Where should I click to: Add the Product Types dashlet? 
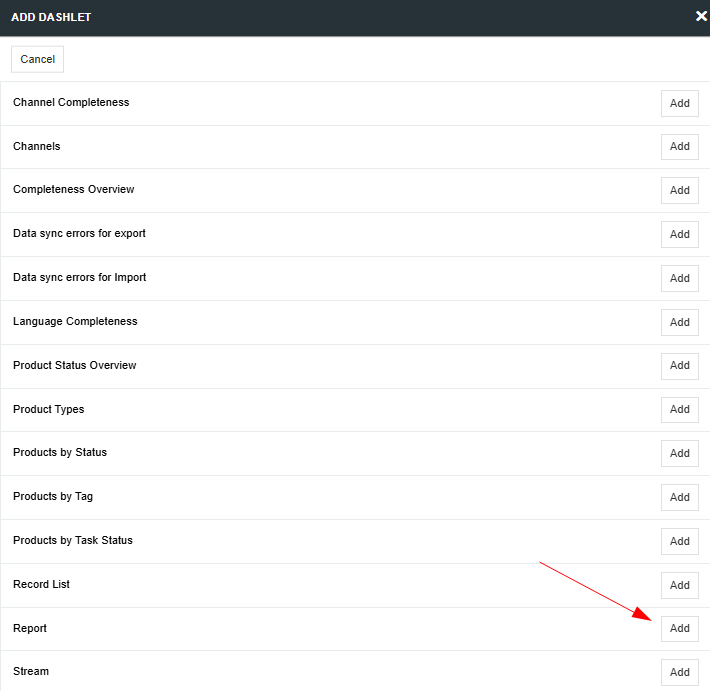[680, 409]
